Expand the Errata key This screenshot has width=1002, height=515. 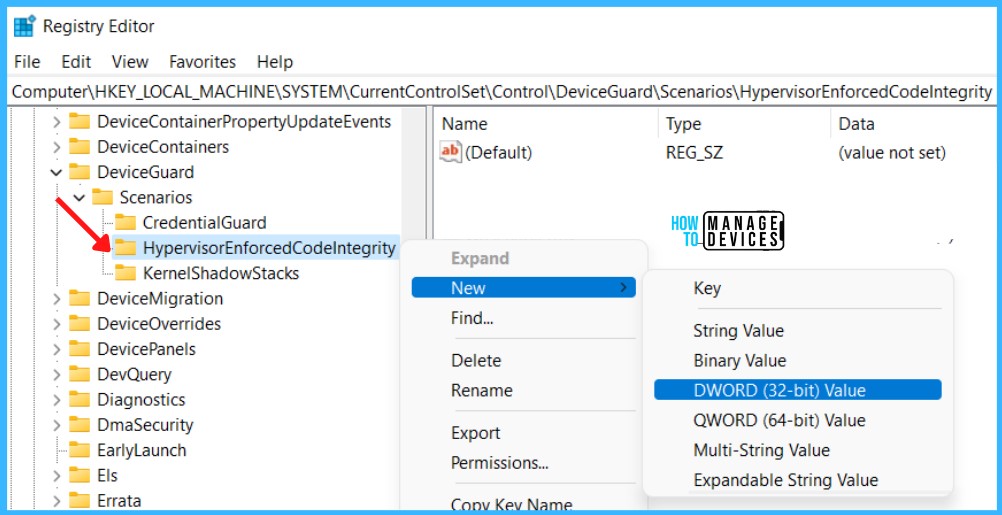tap(57, 501)
